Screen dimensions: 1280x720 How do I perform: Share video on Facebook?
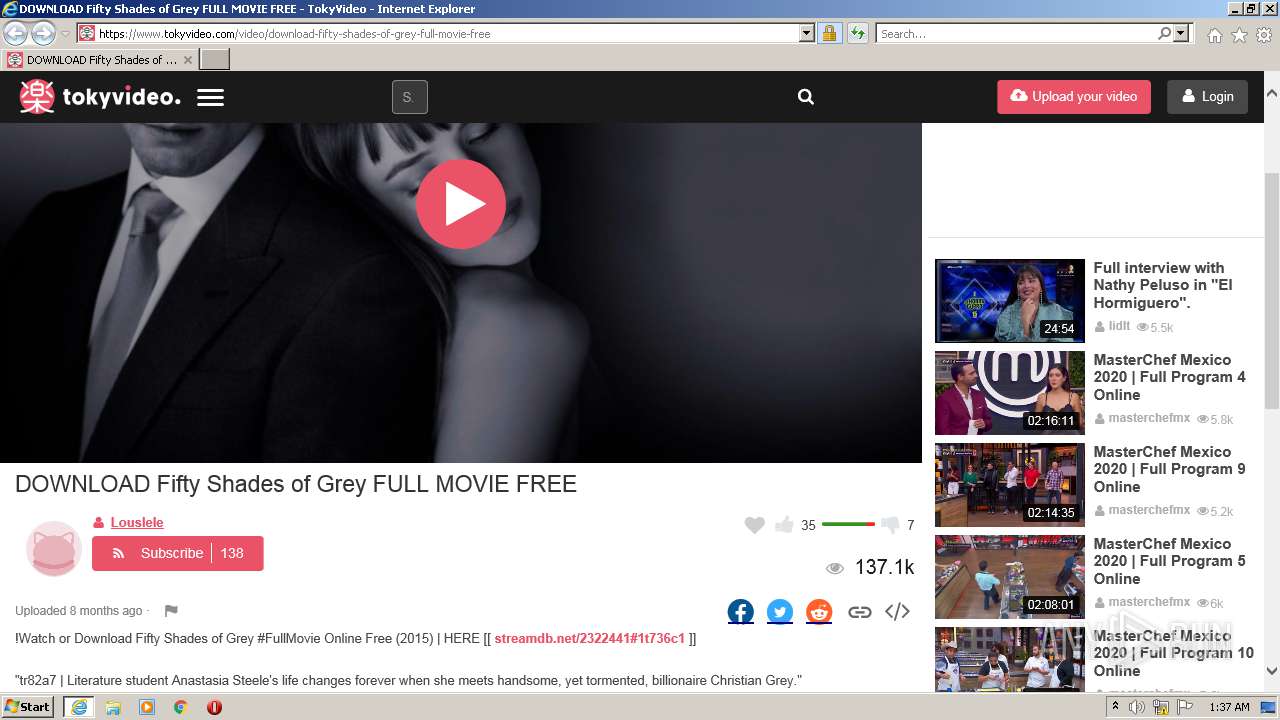740,611
